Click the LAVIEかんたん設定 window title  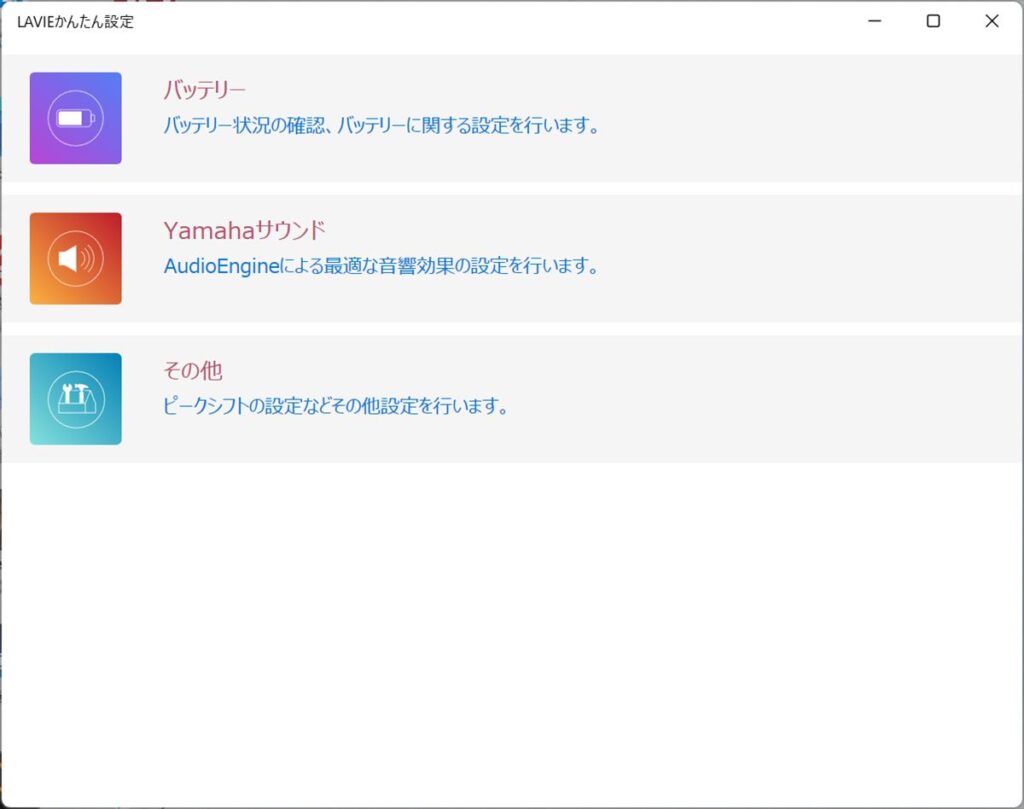tap(75, 22)
